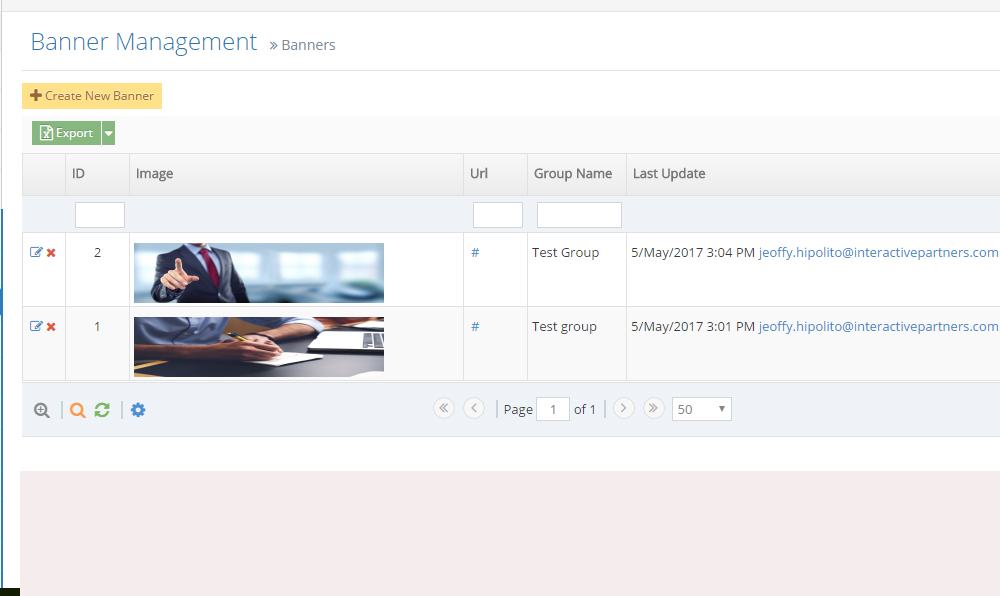The image size is (1000, 596).
Task: Click the email link in Test Group row
Action: [878, 253]
